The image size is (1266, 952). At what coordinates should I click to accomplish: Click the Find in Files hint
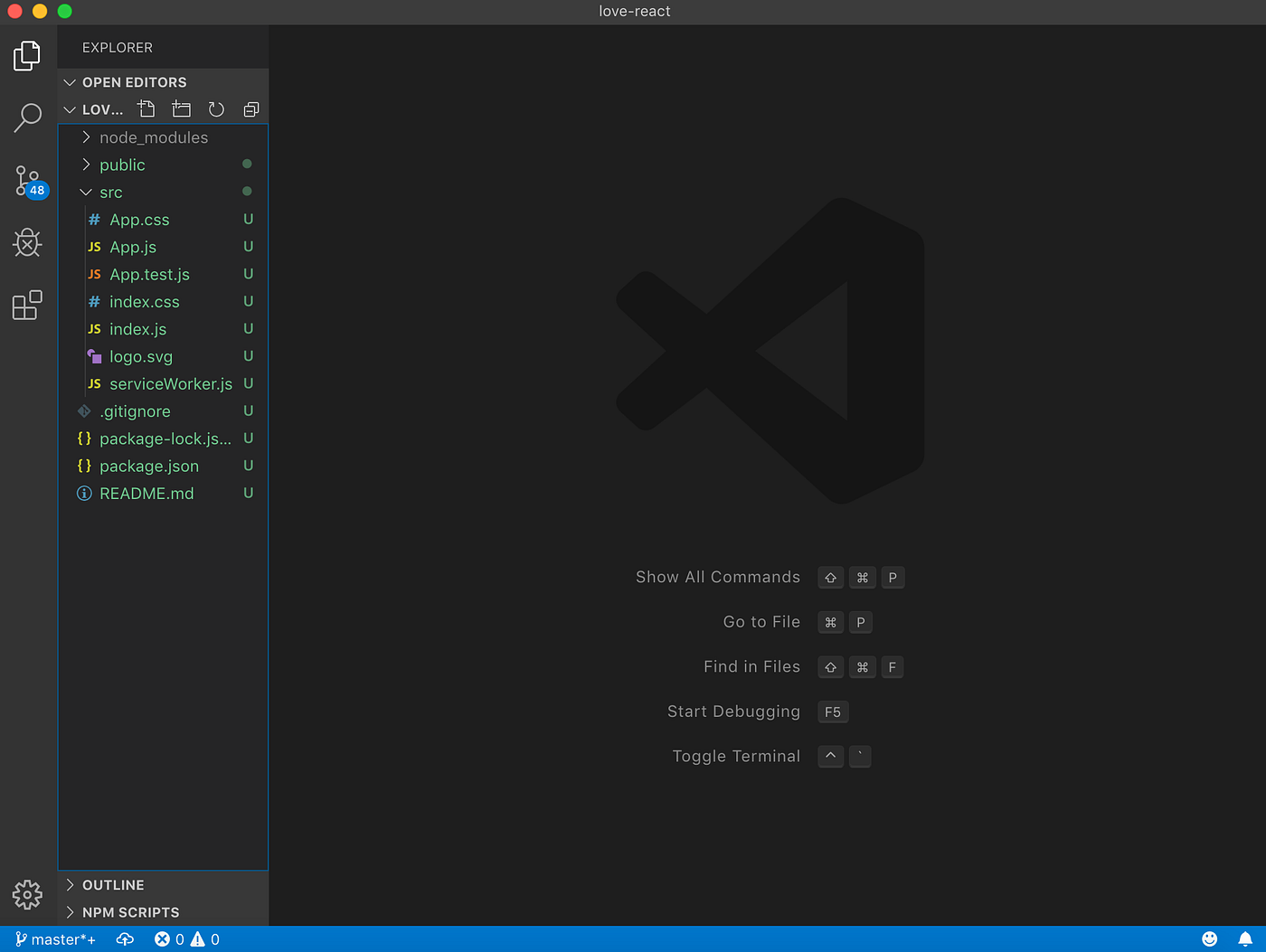(x=751, y=666)
